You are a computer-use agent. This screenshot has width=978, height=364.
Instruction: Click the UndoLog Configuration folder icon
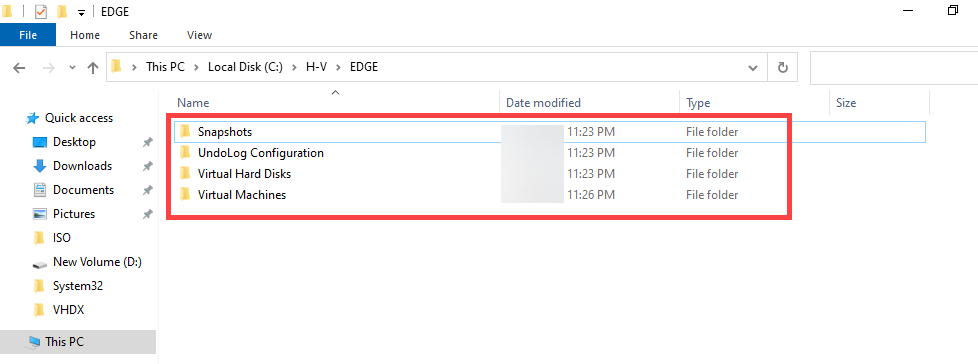(185, 152)
